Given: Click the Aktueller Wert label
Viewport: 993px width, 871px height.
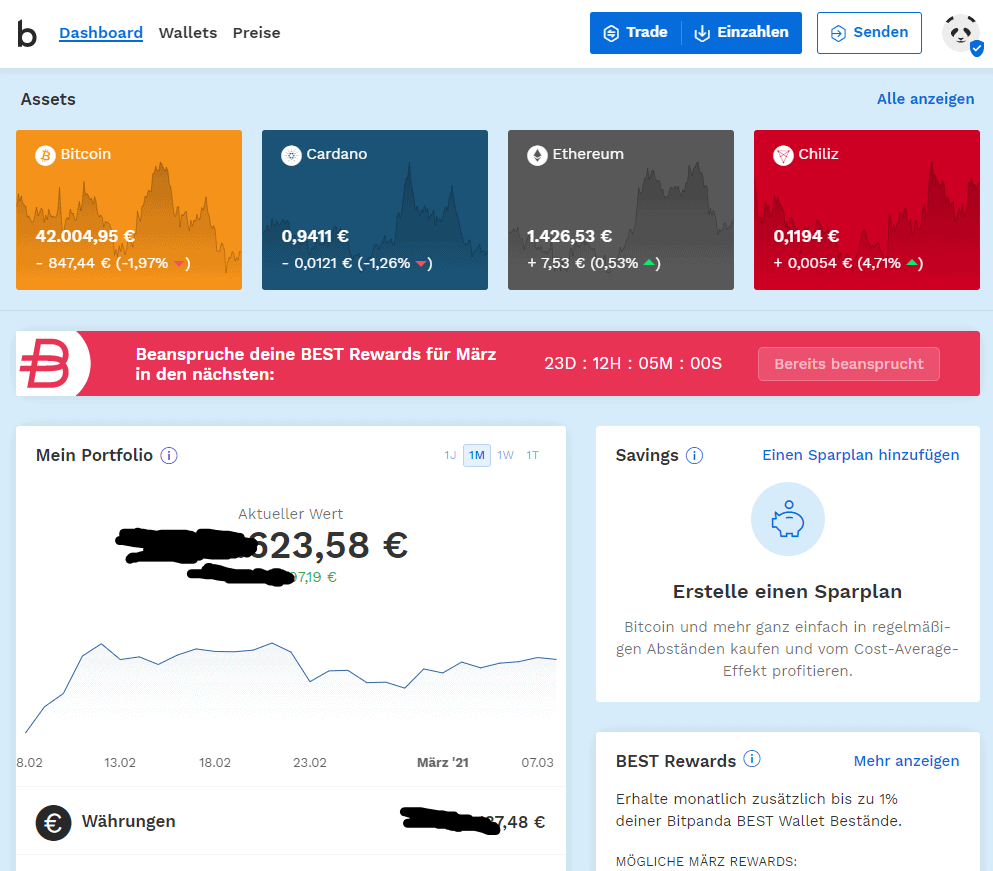Looking at the screenshot, I should [x=291, y=514].
